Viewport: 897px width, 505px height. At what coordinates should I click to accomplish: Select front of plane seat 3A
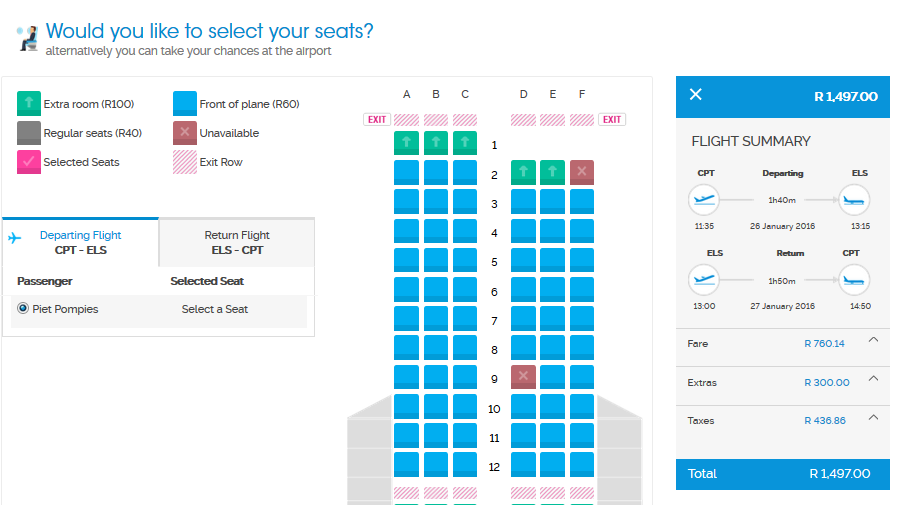[406, 202]
